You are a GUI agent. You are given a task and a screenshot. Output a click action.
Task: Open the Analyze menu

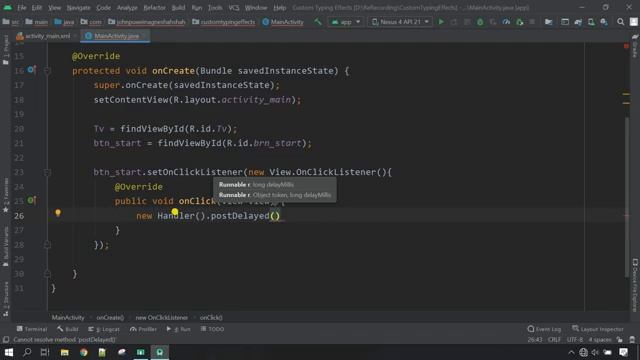coord(127,7)
